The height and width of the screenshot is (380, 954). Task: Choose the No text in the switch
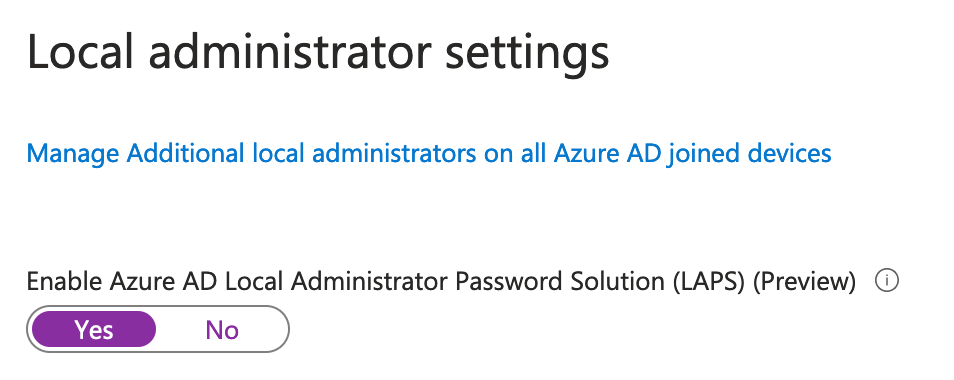pos(222,330)
